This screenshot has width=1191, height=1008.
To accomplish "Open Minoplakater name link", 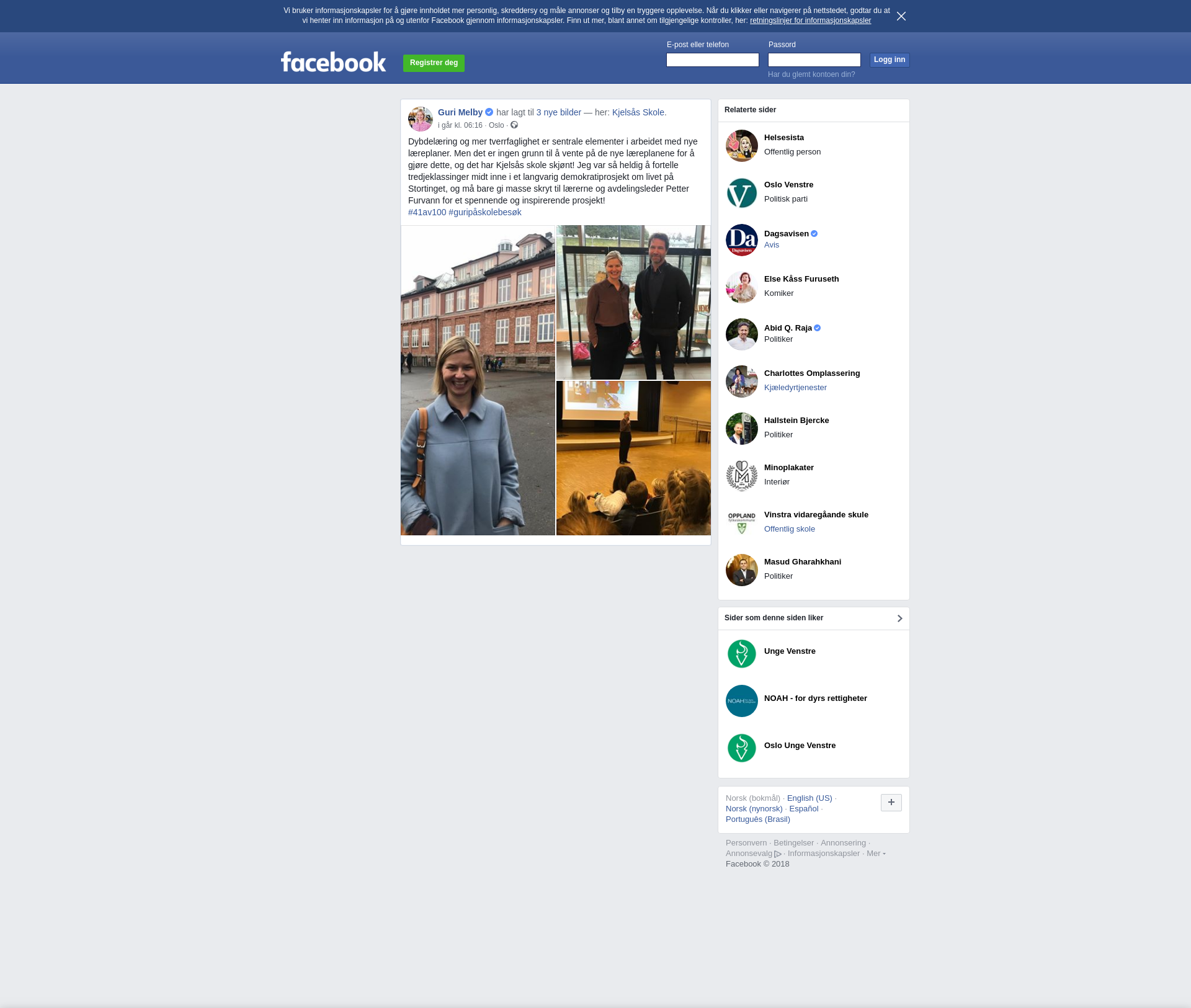I will click(x=789, y=468).
